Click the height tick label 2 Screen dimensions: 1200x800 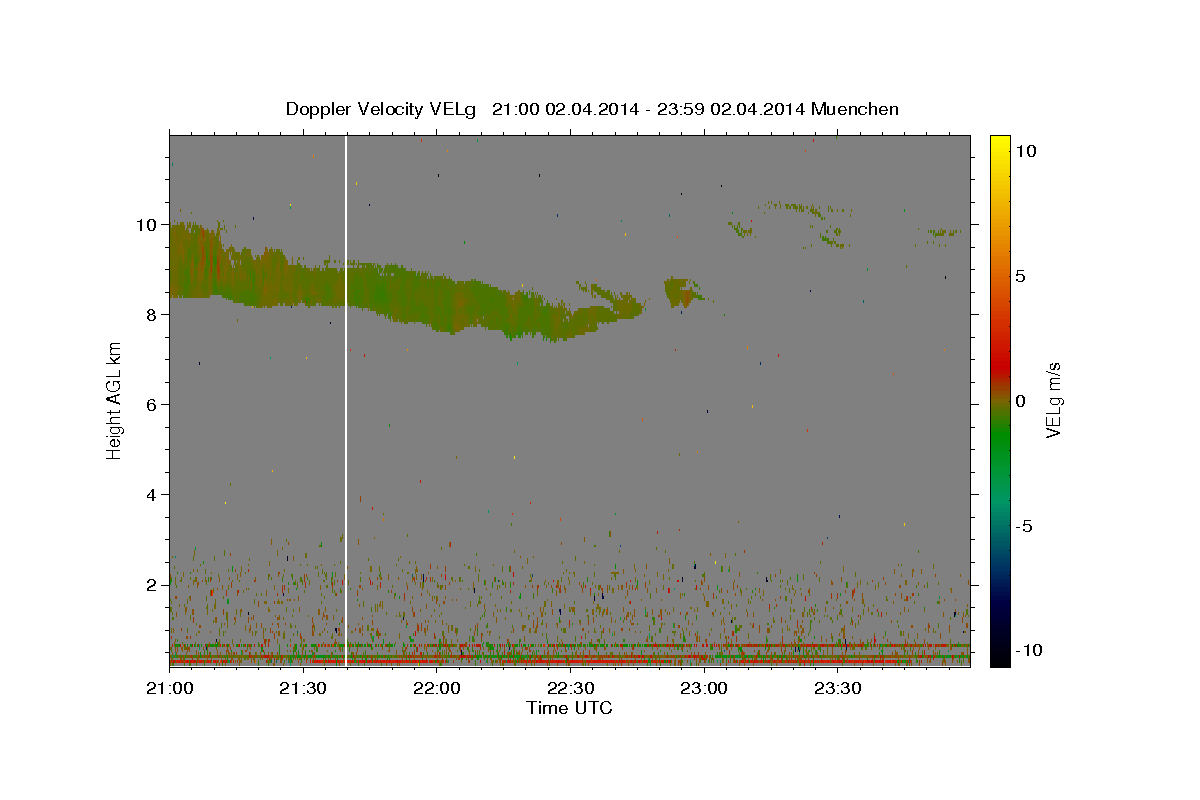153,585
